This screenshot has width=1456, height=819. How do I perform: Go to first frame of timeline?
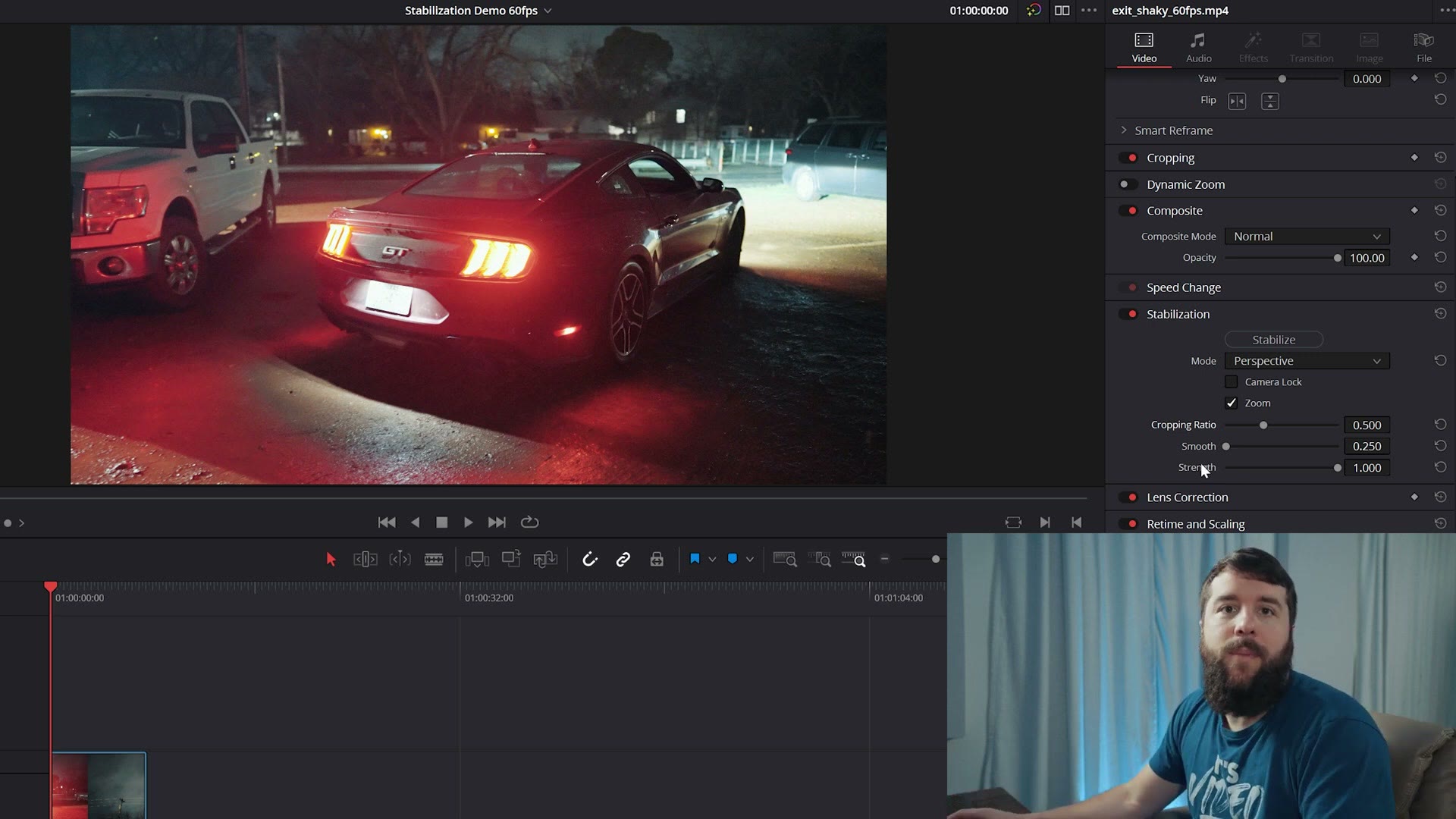coord(387,522)
